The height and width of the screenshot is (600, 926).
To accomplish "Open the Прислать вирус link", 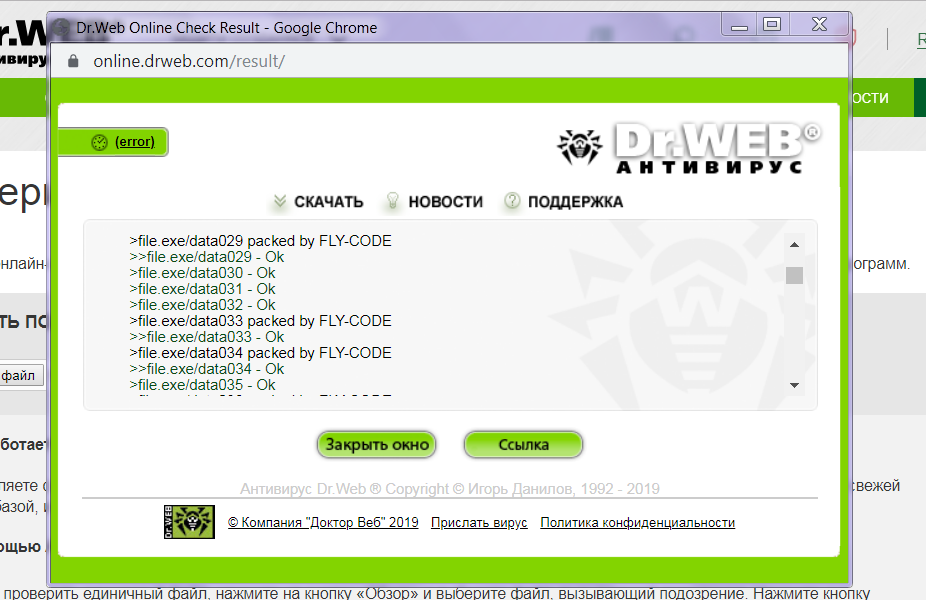I will point(479,523).
